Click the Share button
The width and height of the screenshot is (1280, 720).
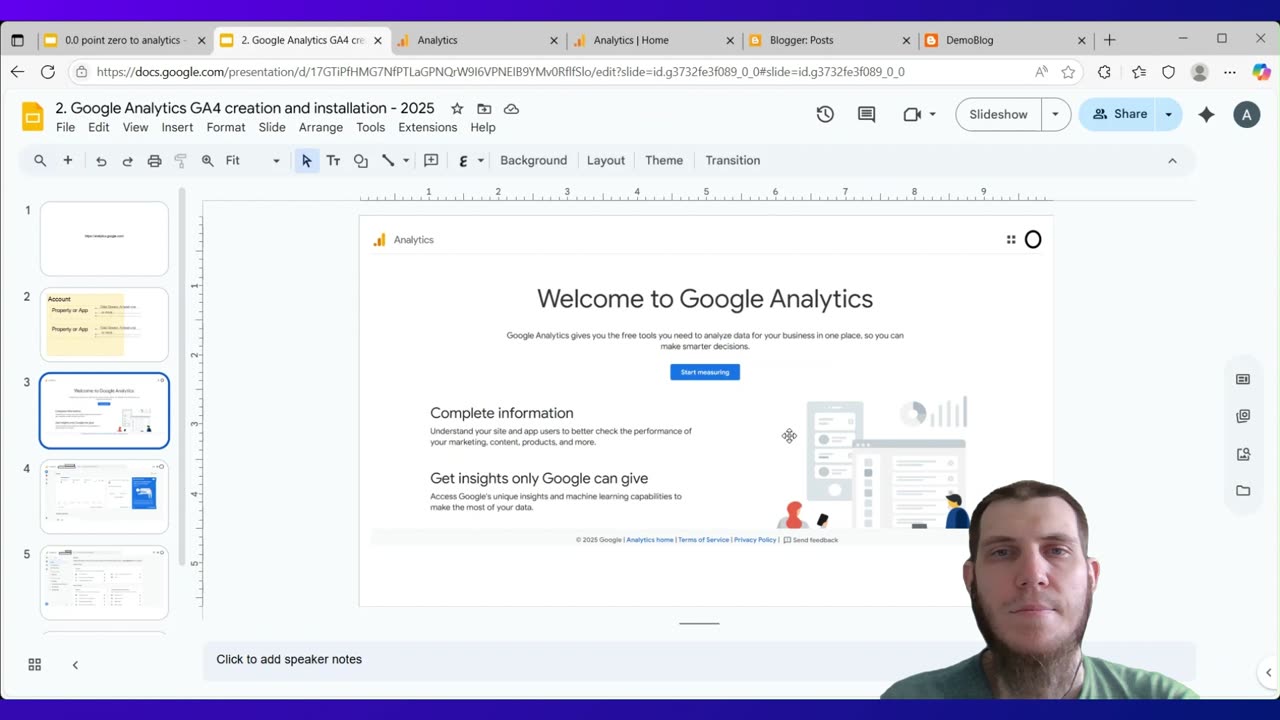point(1118,114)
